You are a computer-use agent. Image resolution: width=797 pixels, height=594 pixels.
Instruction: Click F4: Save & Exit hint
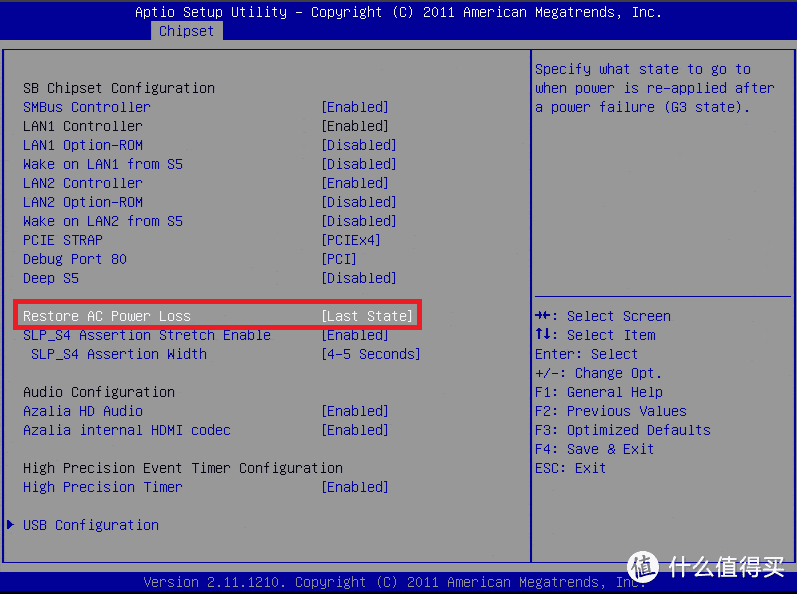595,449
